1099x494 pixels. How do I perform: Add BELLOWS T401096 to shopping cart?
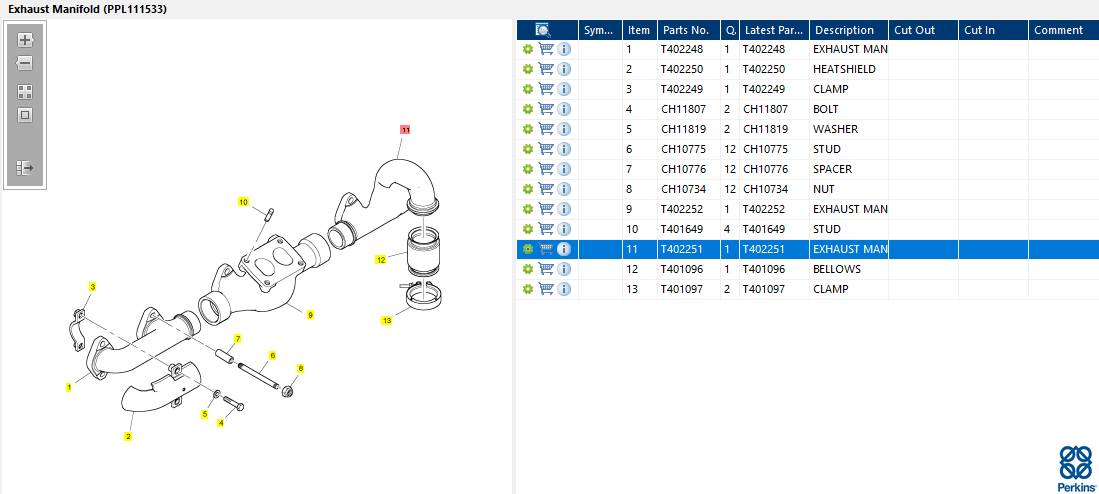[546, 269]
